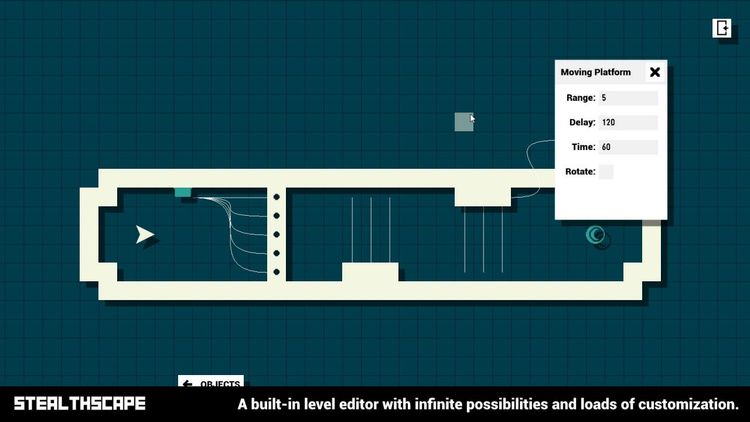The width and height of the screenshot is (750, 422).
Task: Click the Delay label
Action: [x=582, y=122]
